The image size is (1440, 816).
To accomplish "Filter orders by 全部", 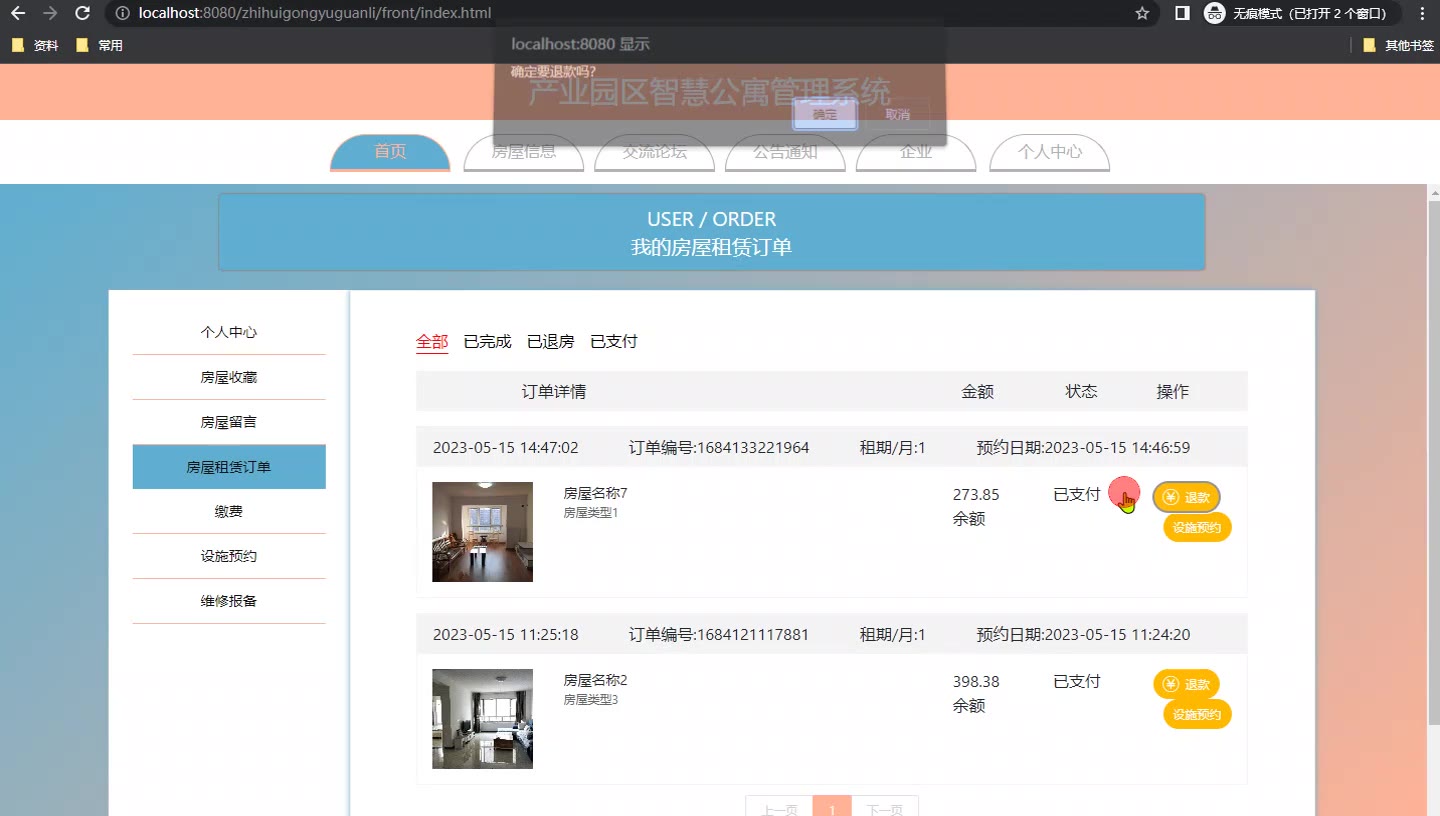I will [x=432, y=342].
